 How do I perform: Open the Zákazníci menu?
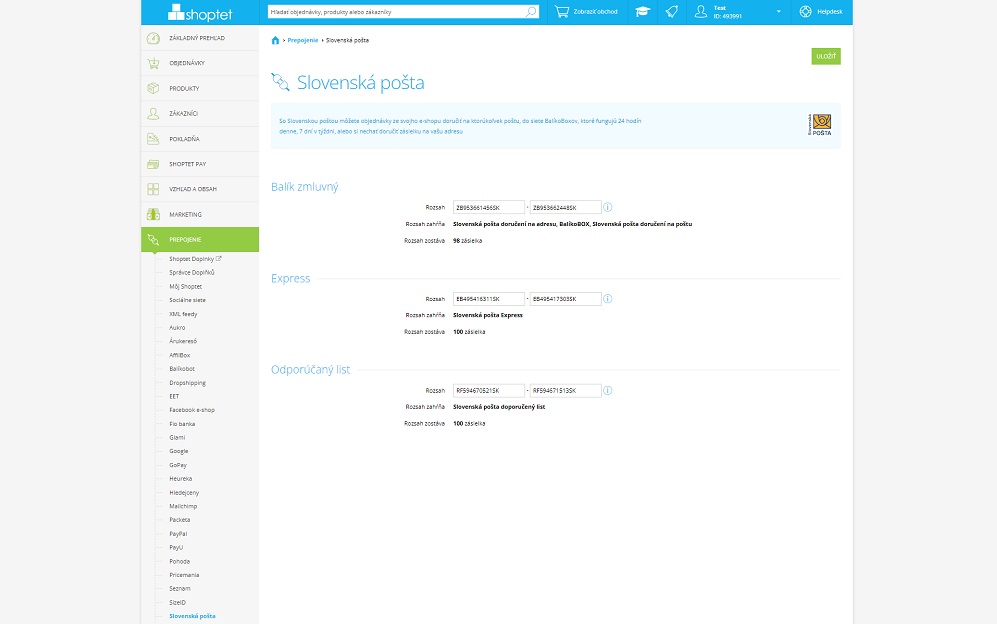click(x=200, y=113)
